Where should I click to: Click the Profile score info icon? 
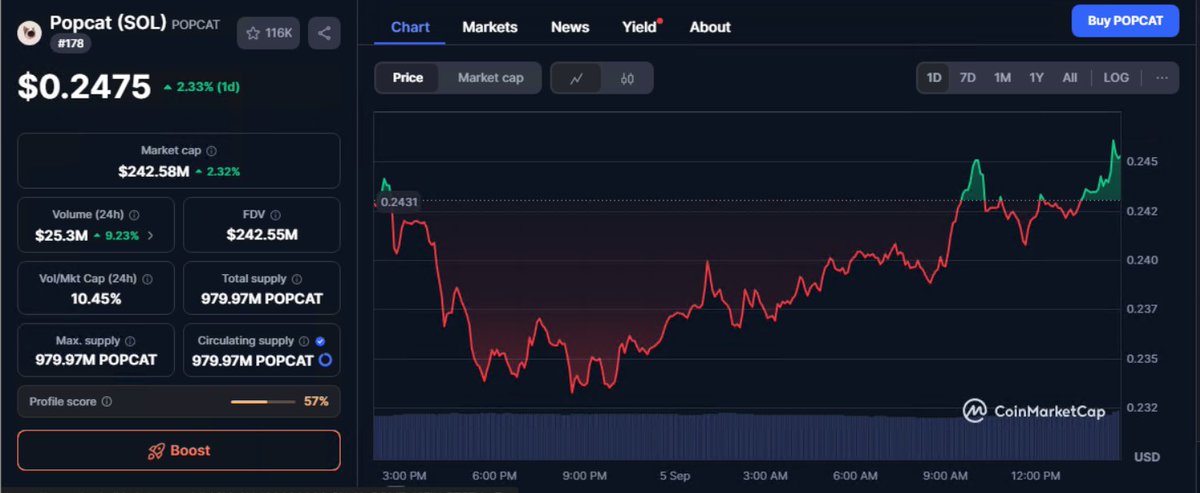pyautogui.click(x=107, y=401)
